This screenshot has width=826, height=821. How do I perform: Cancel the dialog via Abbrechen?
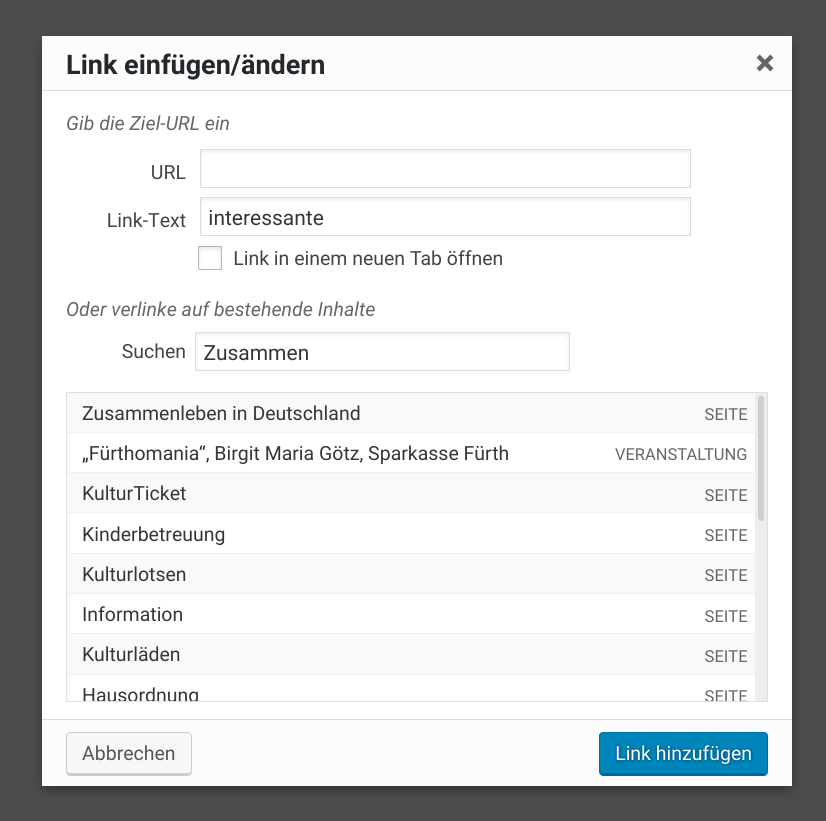(128, 754)
